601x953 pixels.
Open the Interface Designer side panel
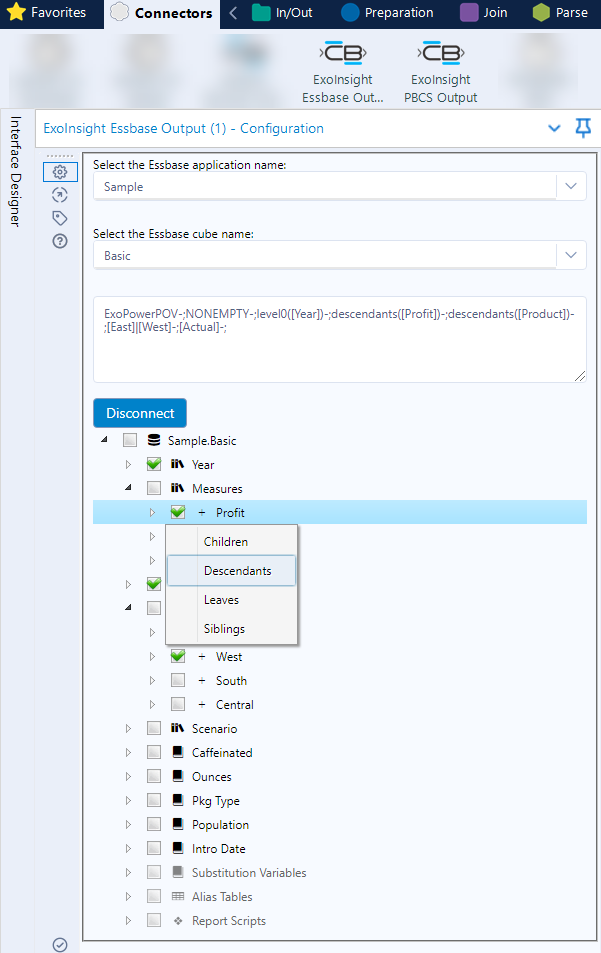[x=16, y=171]
